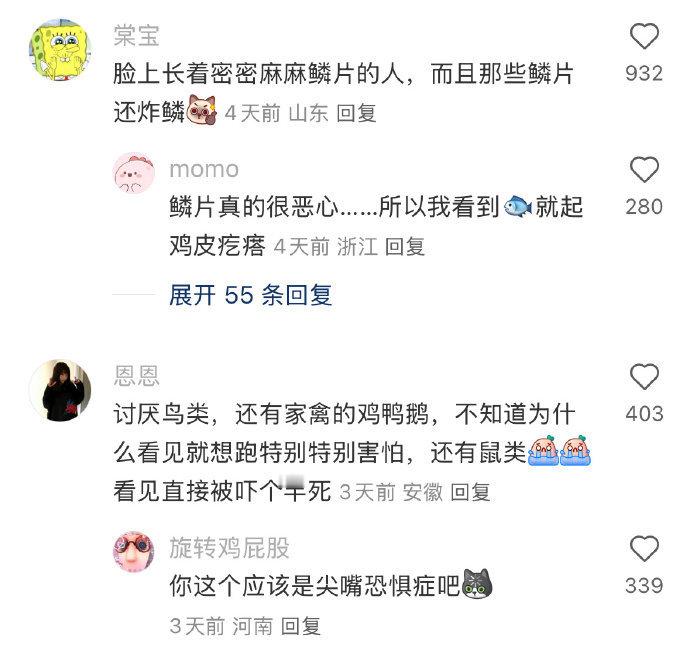Screen dimensions: 690x654
Task: Reply to 恩恩's comment from 安徽
Action: pos(470,492)
